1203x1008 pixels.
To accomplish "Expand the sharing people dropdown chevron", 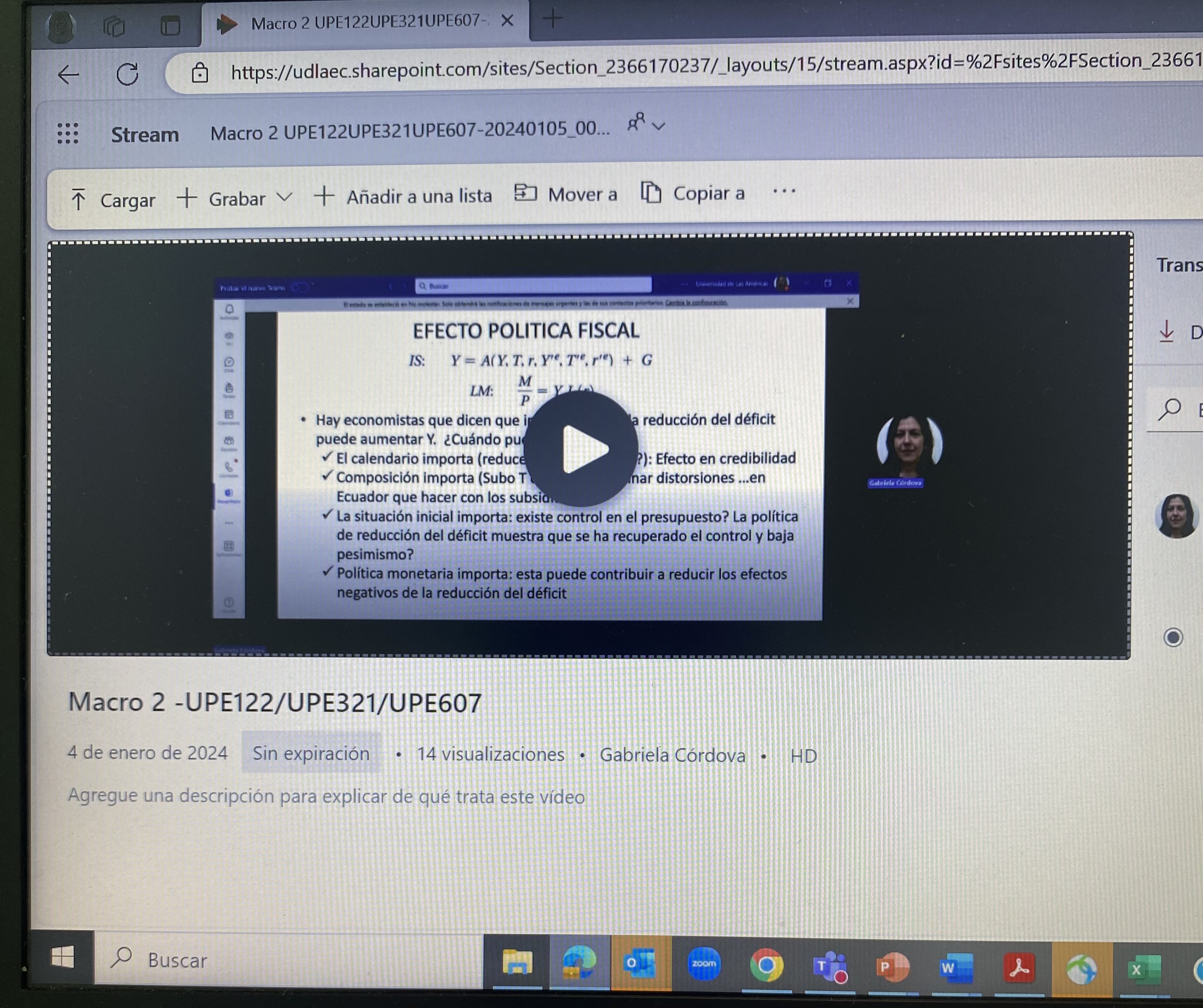I will click(659, 126).
